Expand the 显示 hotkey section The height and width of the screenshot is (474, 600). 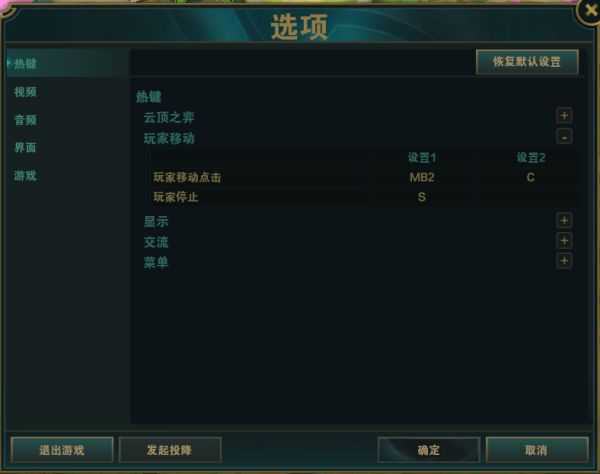tap(564, 220)
